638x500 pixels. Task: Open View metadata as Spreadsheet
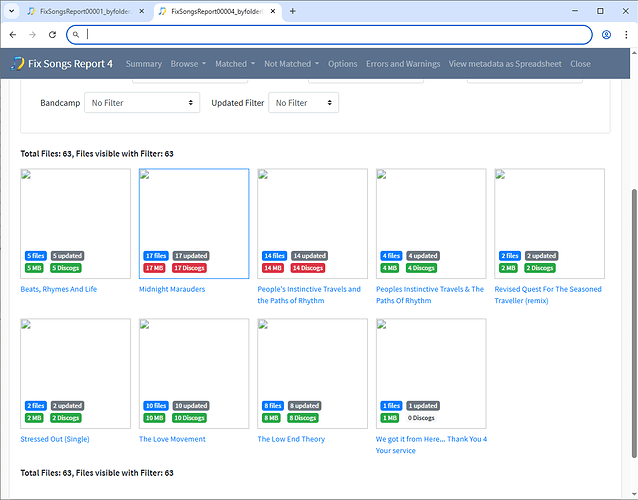pos(505,64)
